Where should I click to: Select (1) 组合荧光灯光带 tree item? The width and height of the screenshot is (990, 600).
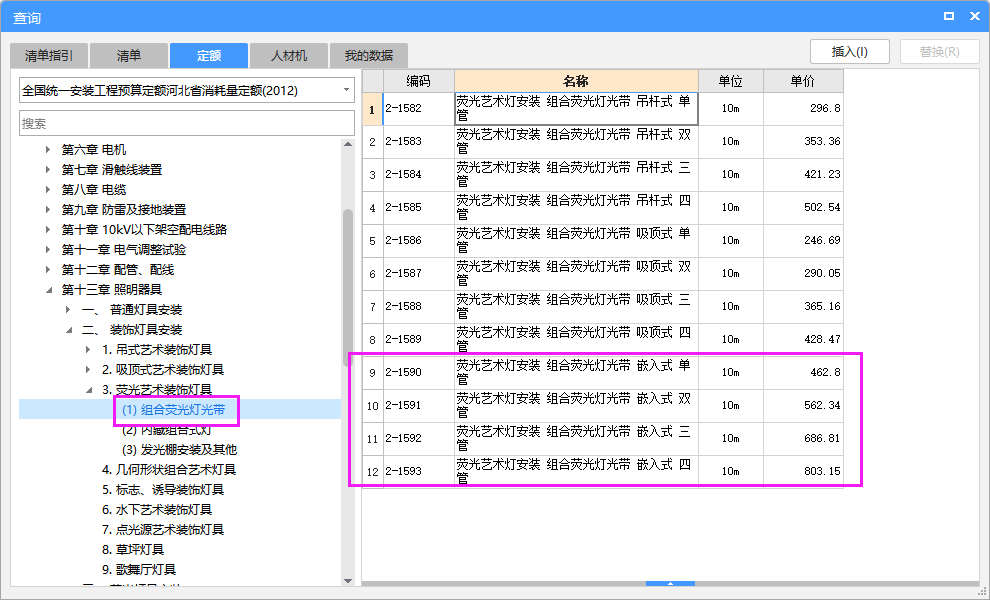point(174,410)
